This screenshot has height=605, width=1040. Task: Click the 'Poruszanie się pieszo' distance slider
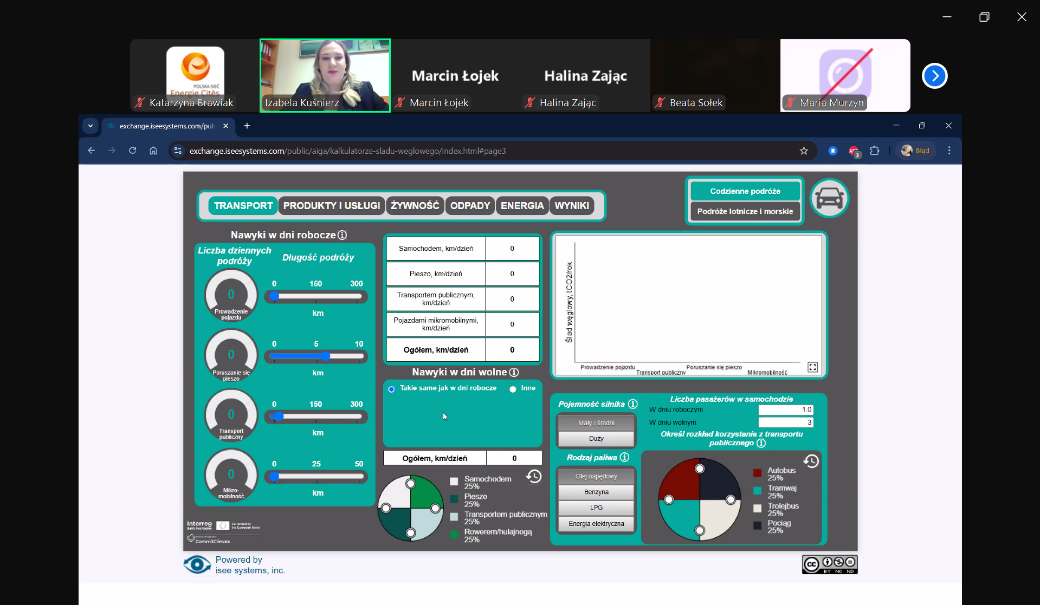tap(315, 355)
